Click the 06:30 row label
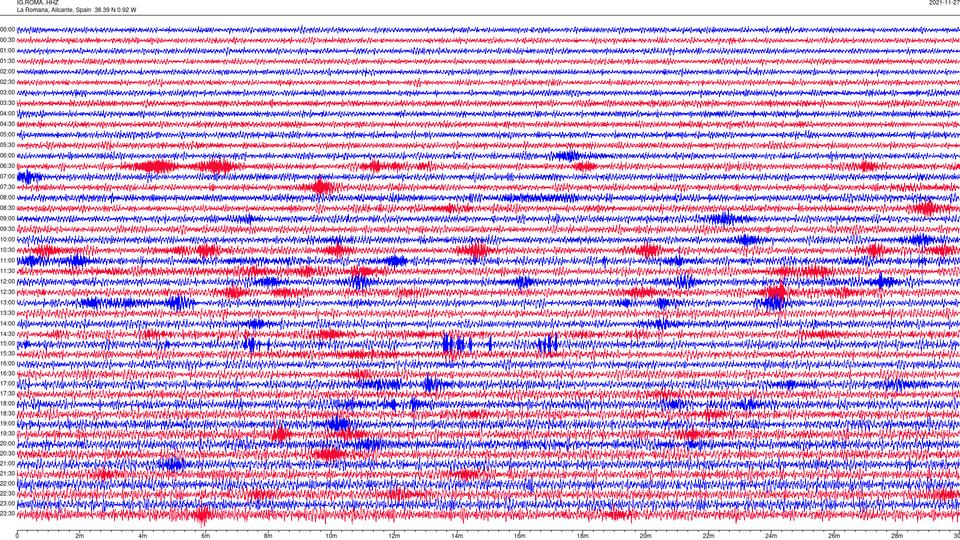This screenshot has height=540, width=960. click(7, 166)
